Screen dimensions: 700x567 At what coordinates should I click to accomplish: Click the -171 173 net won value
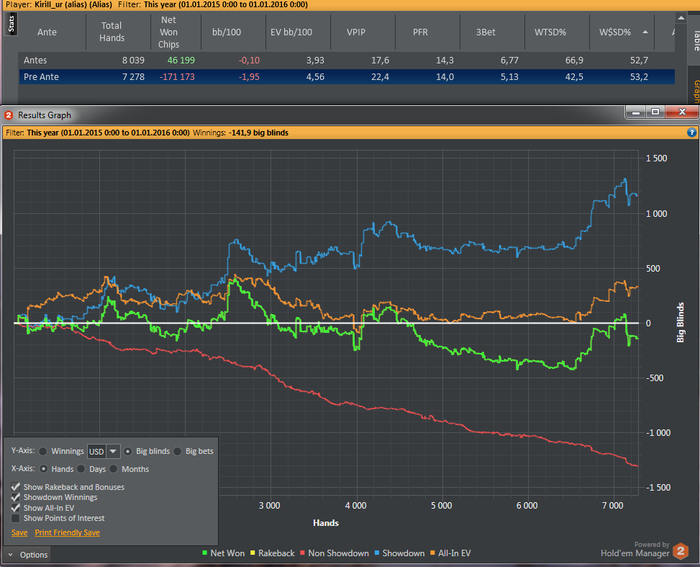tap(177, 77)
